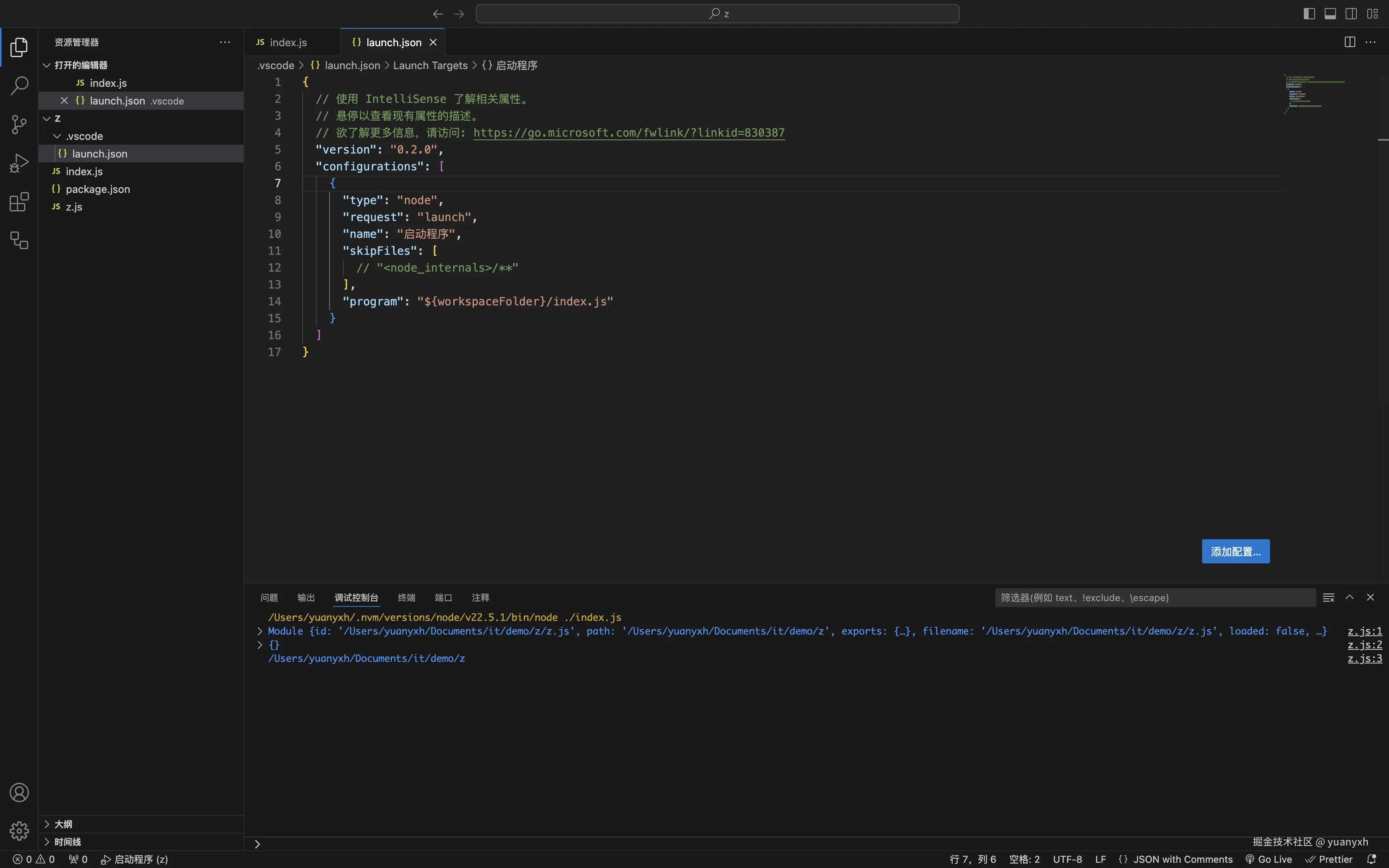Viewport: 1389px width, 868px height.
Task: Expand the Module object in debug console
Action: 260,631
